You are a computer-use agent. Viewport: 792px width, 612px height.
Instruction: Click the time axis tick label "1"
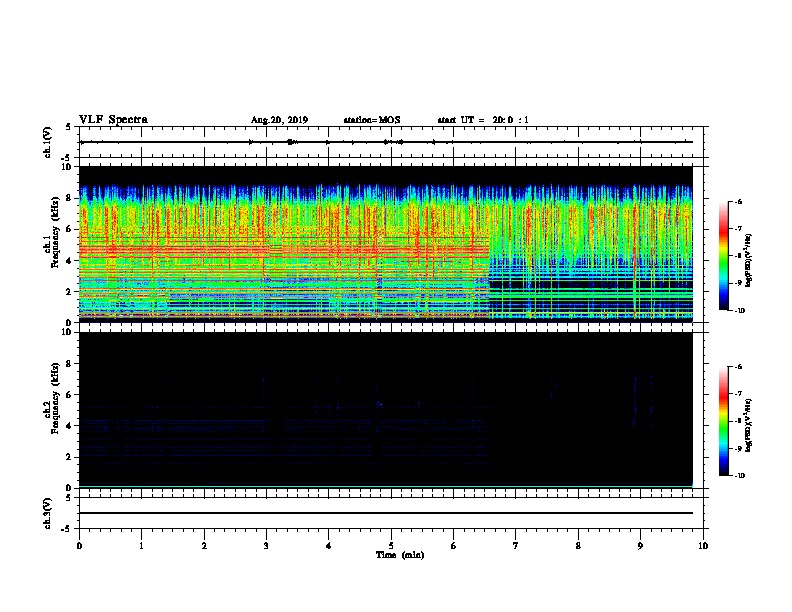coord(141,545)
